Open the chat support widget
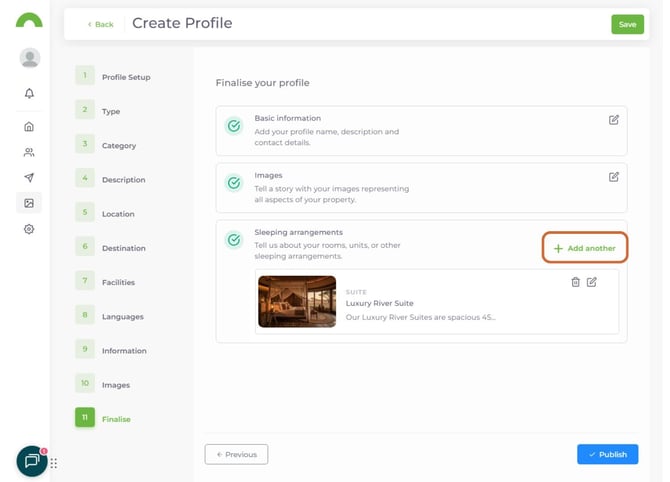The height and width of the screenshot is (482, 670). [x=32, y=461]
